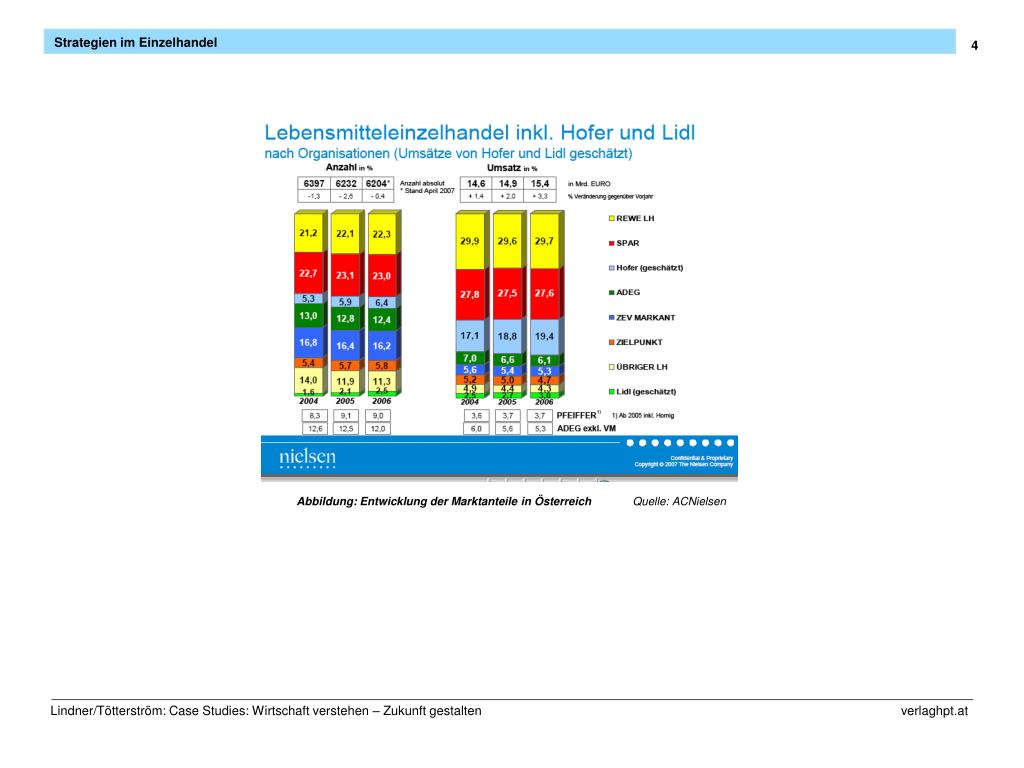Click the green 7,0 ADEG segment, Umsatz 2004

(x=470, y=358)
